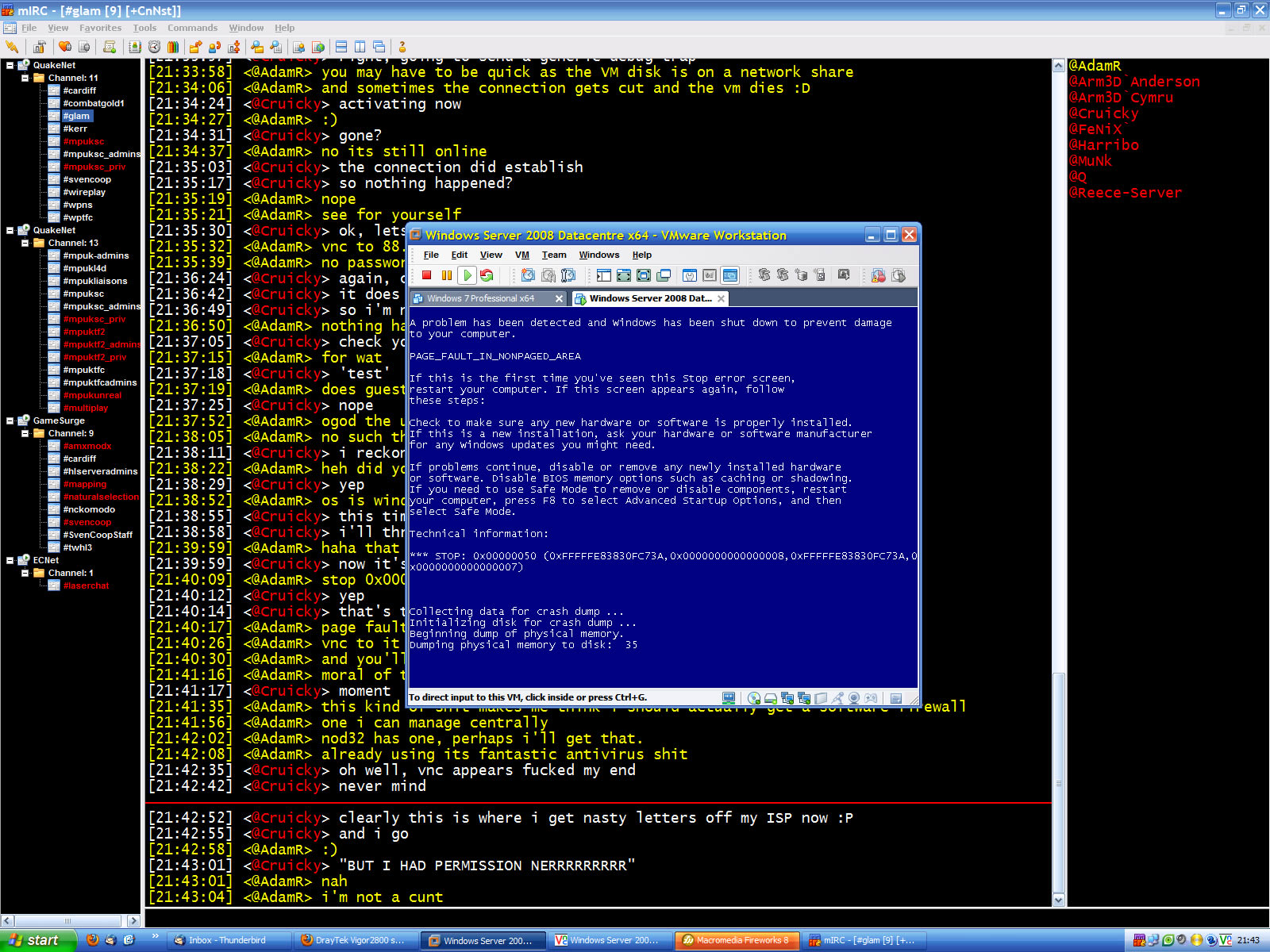Click the Thunderbird quick launch icon

[x=110, y=940]
